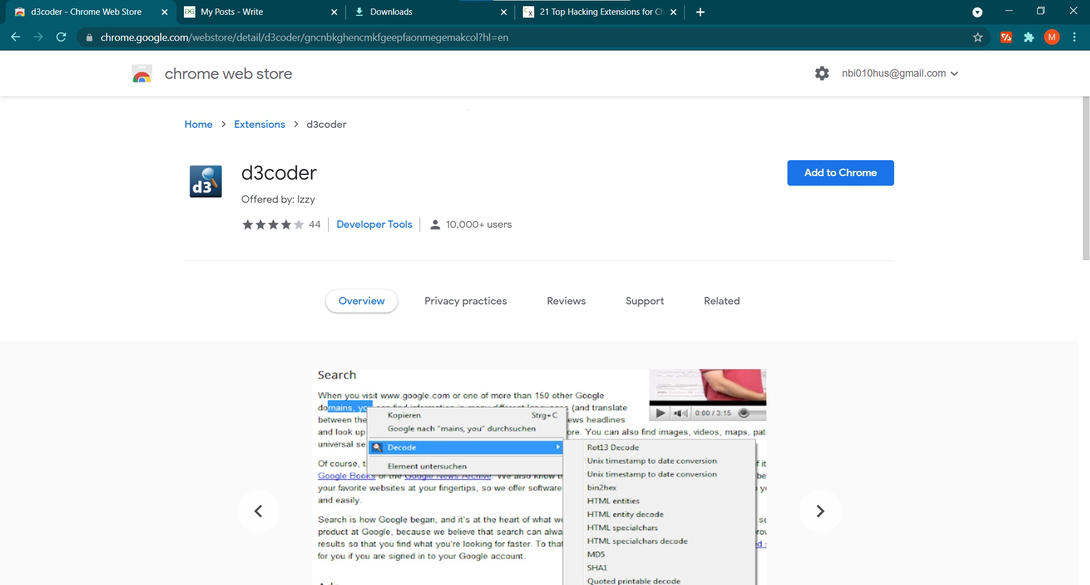Click the d3coder breadcrumb text
The image size is (1090, 585).
[x=326, y=124]
